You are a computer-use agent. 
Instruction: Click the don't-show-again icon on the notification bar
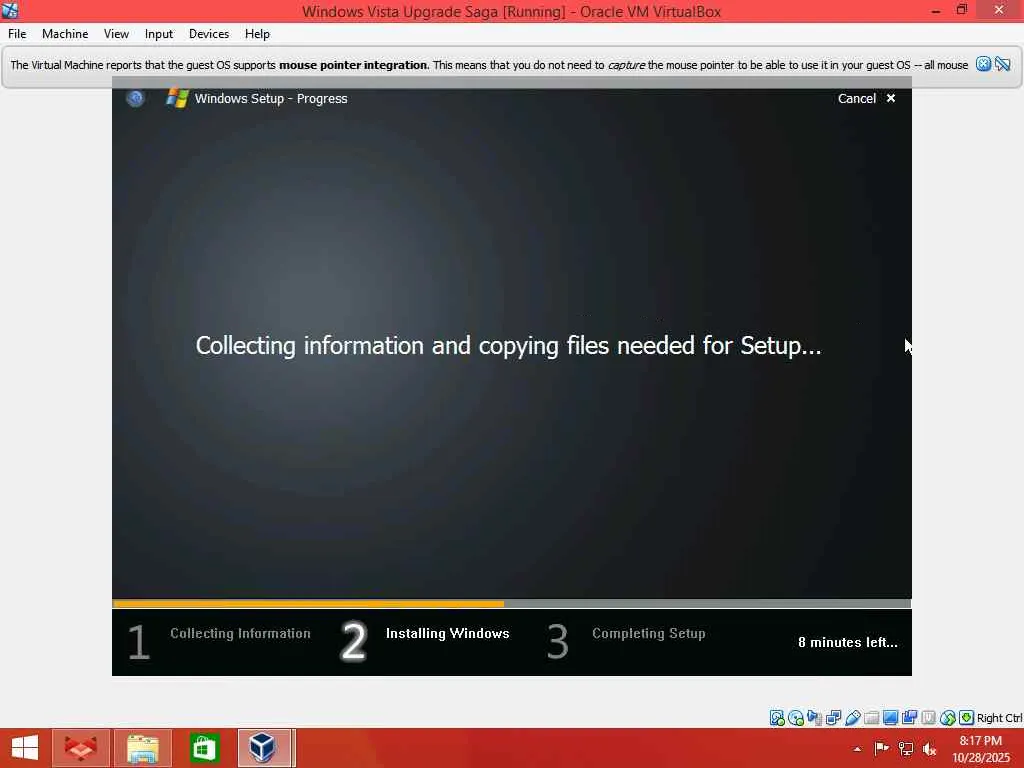click(1003, 64)
